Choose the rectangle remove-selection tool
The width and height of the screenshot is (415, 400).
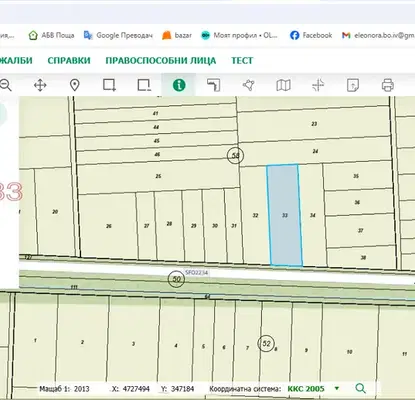(144, 85)
